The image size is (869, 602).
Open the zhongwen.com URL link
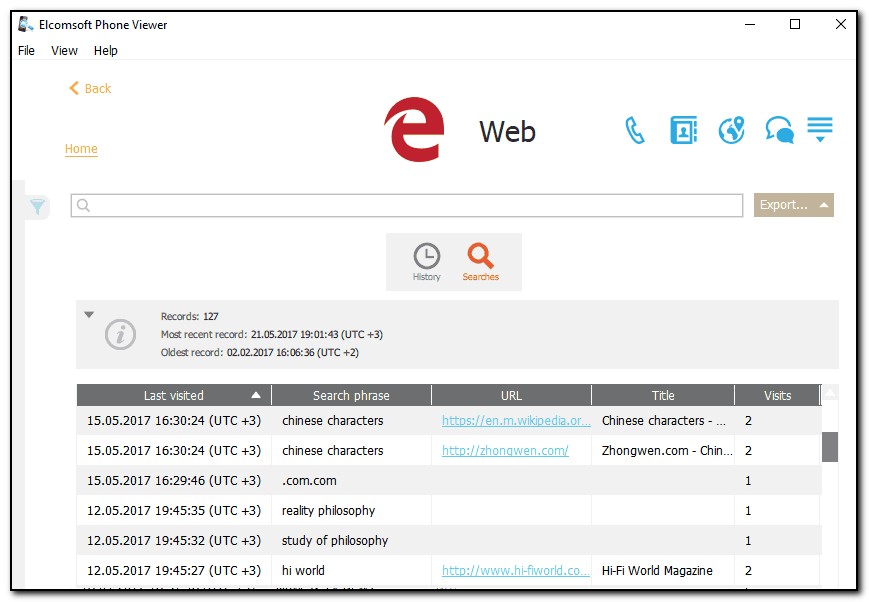[505, 451]
